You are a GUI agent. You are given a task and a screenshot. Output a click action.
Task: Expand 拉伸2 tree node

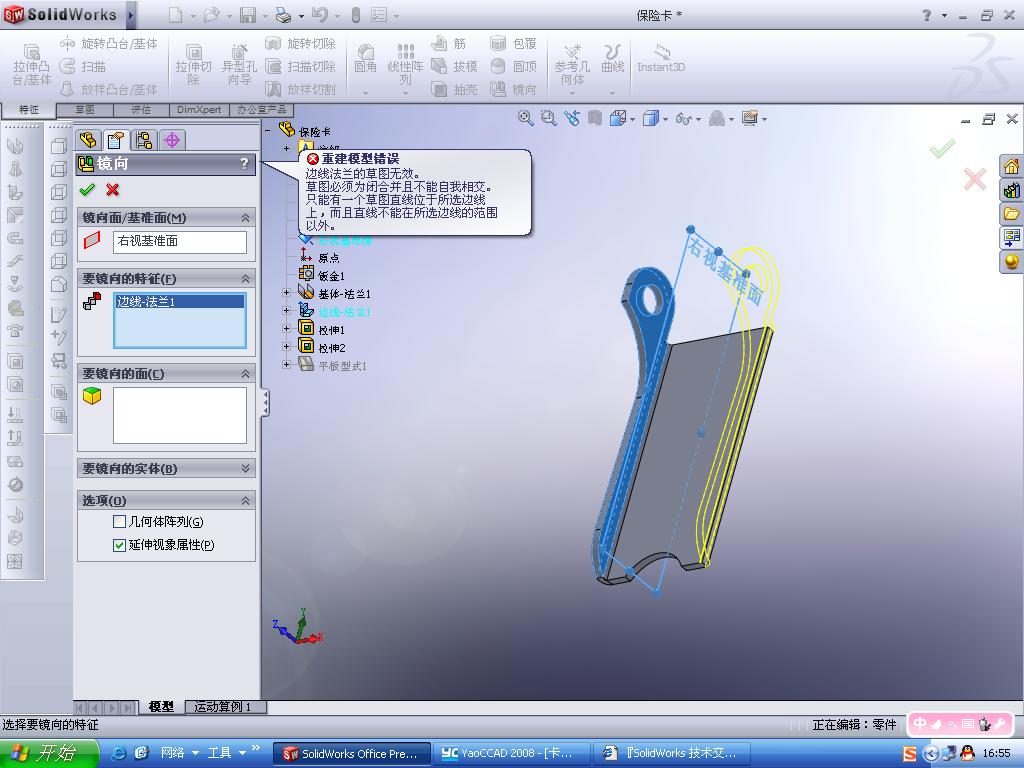click(287, 347)
